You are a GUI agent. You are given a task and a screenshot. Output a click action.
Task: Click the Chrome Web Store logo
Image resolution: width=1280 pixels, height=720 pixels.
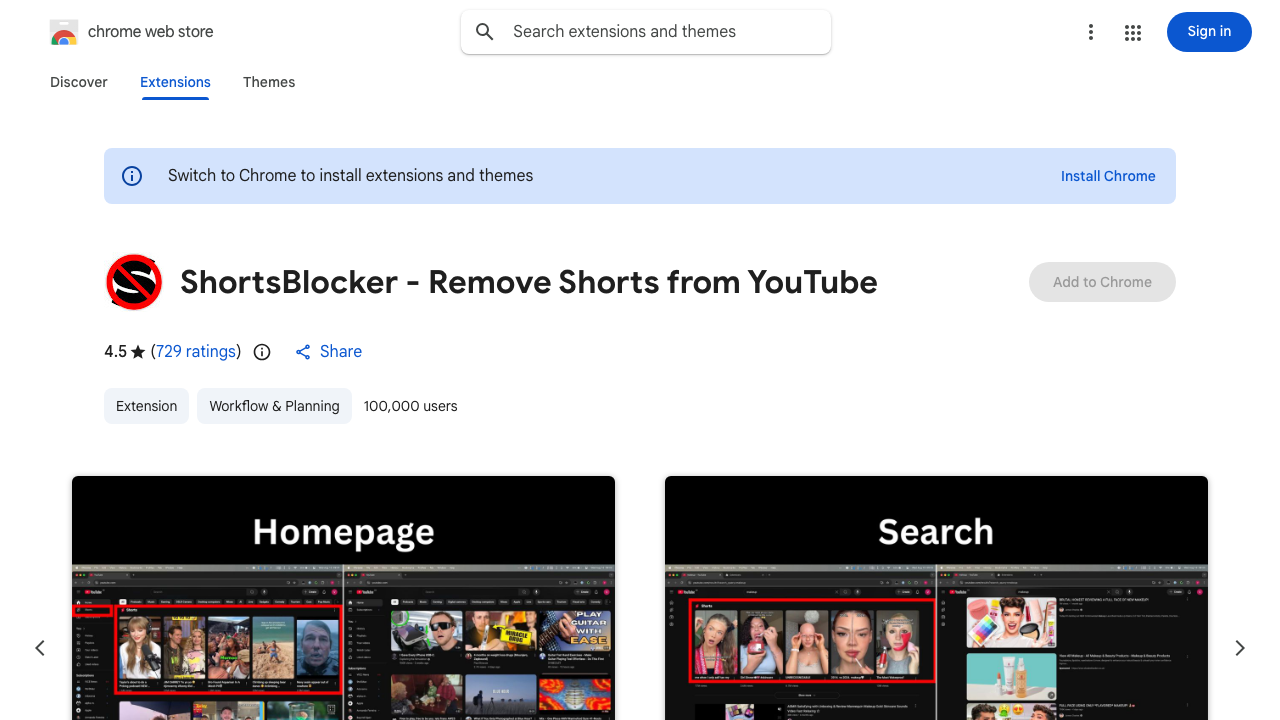click(x=64, y=31)
